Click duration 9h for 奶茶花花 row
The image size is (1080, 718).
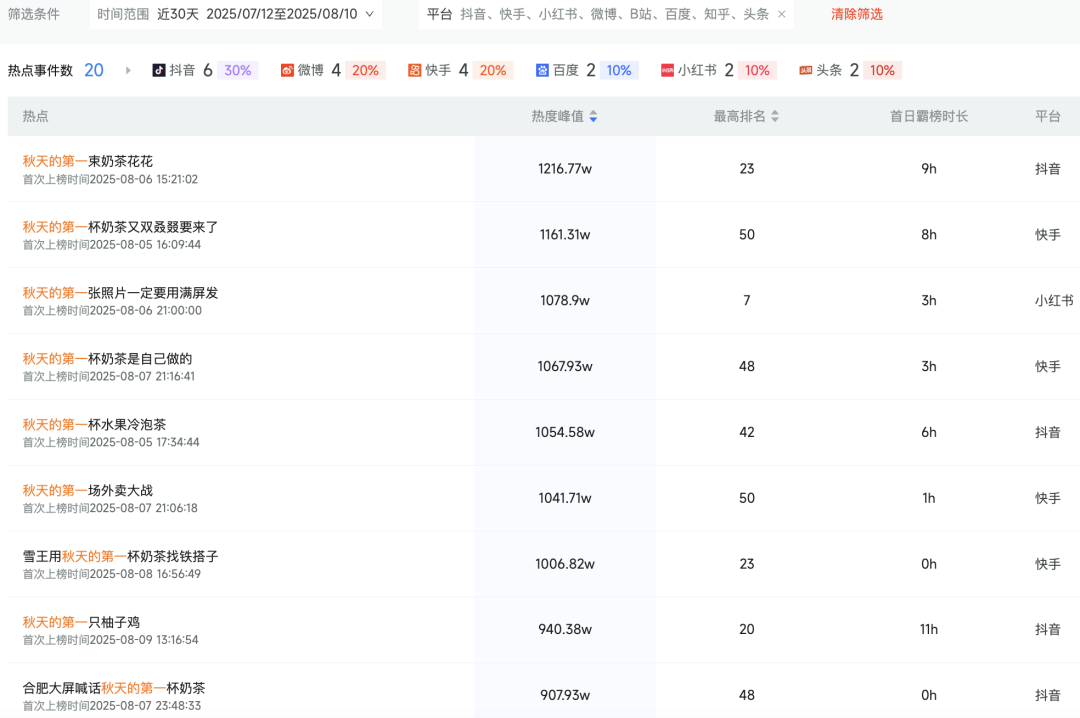point(928,169)
